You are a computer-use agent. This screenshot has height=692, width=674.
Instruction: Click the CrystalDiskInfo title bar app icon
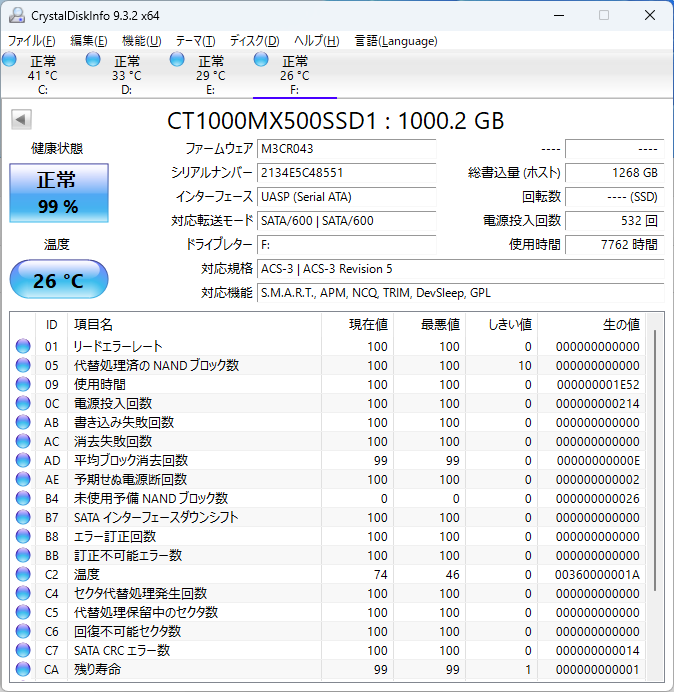pos(17,15)
